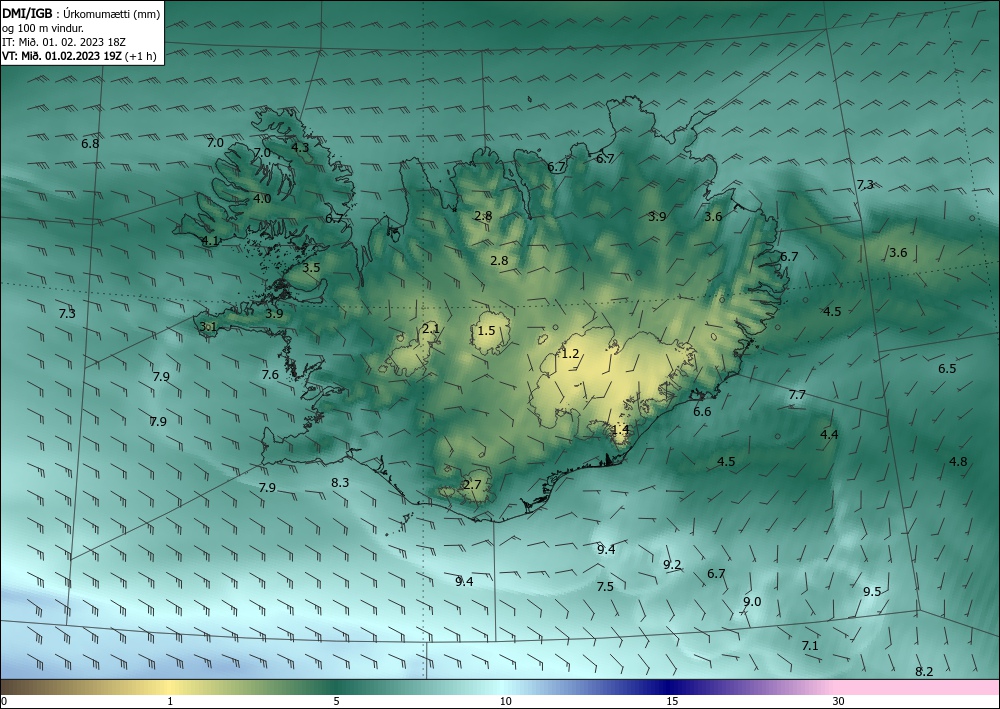Click the map value '9.0'
The width and height of the screenshot is (1000, 709).
tap(752, 601)
